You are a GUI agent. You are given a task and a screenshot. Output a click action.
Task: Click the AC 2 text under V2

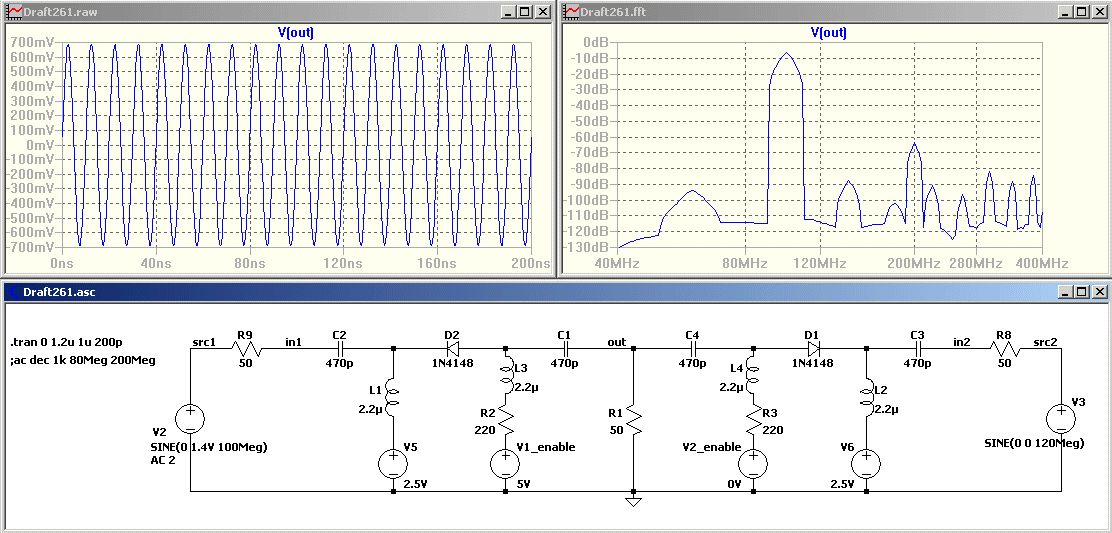[162, 459]
